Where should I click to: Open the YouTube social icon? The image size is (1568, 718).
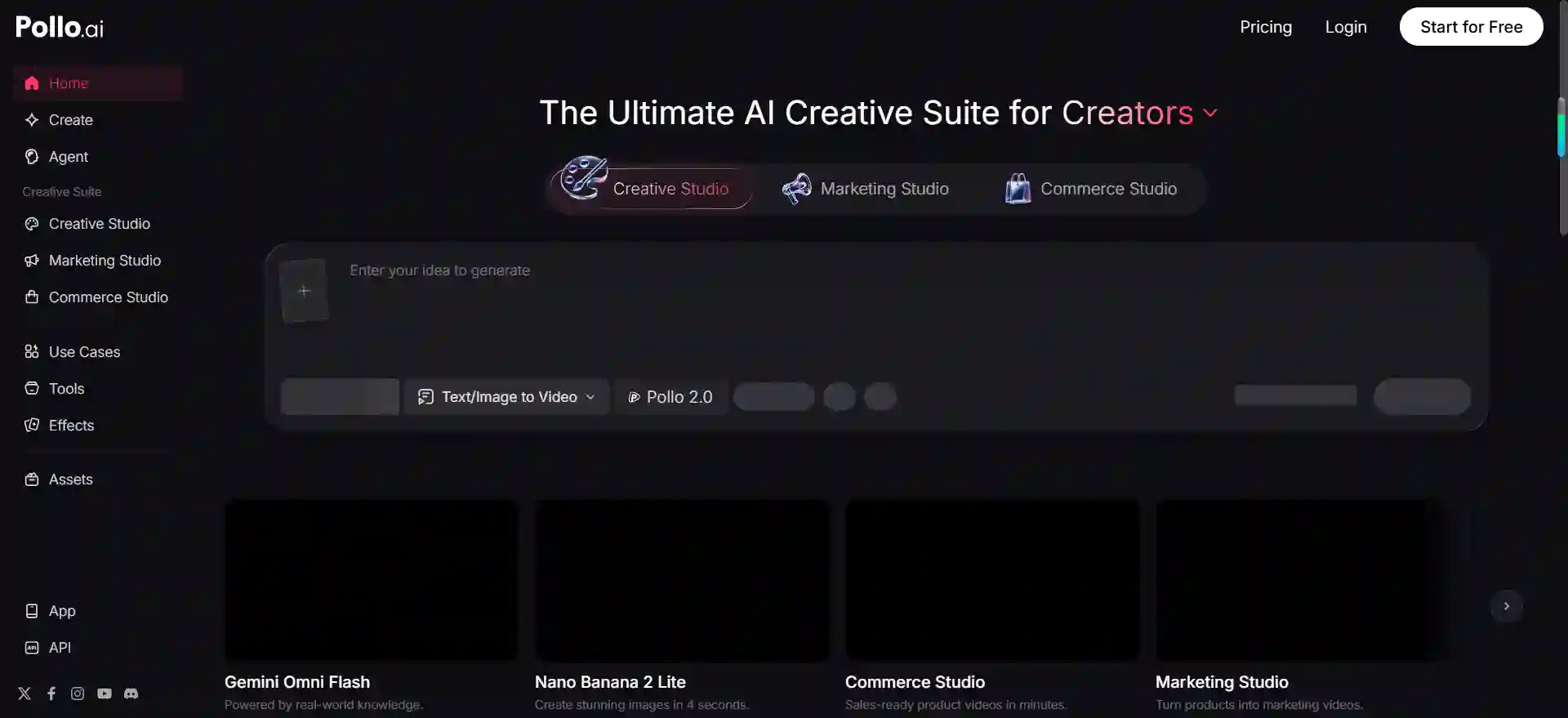[105, 693]
